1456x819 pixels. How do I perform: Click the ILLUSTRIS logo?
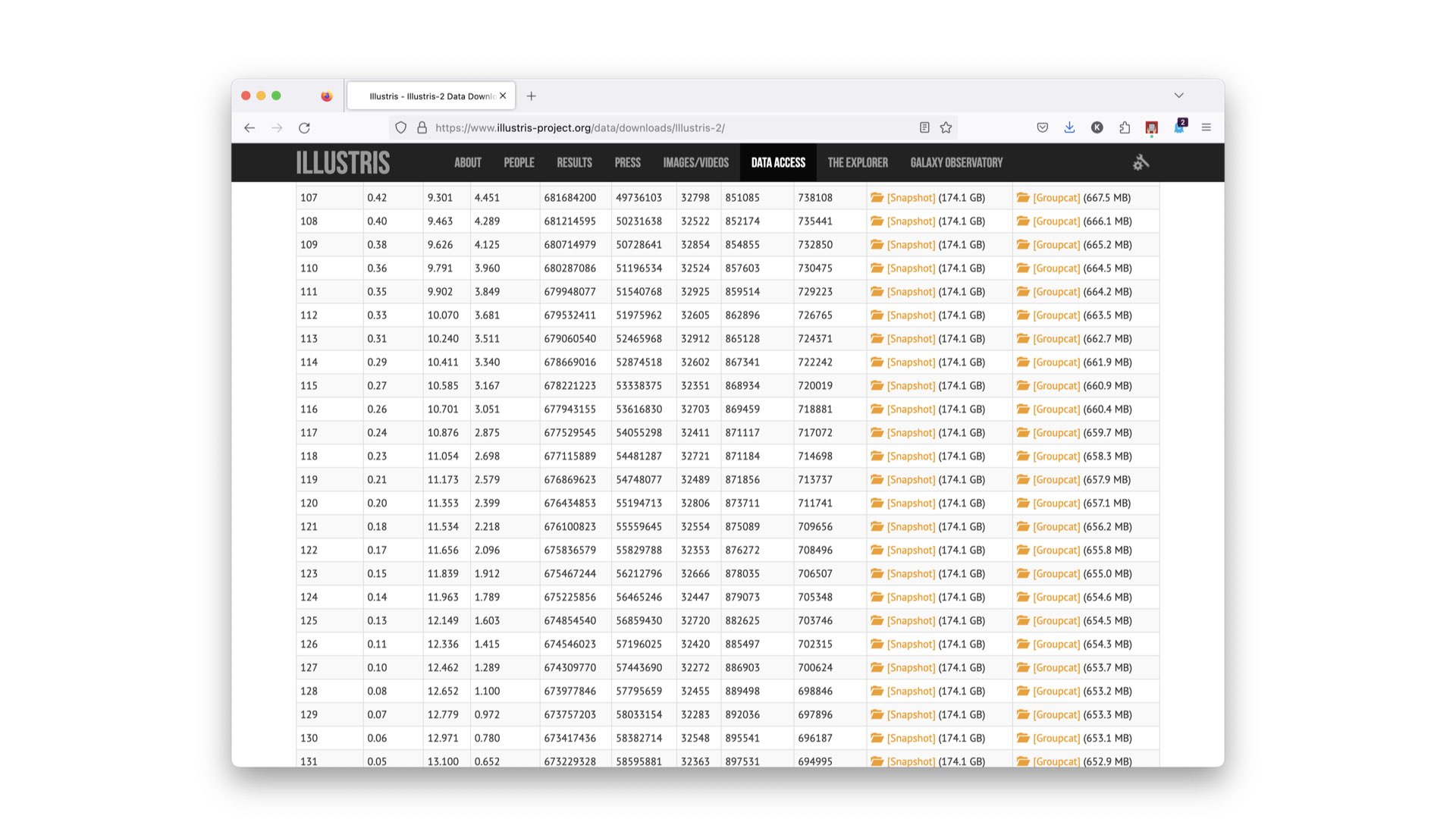coord(343,162)
